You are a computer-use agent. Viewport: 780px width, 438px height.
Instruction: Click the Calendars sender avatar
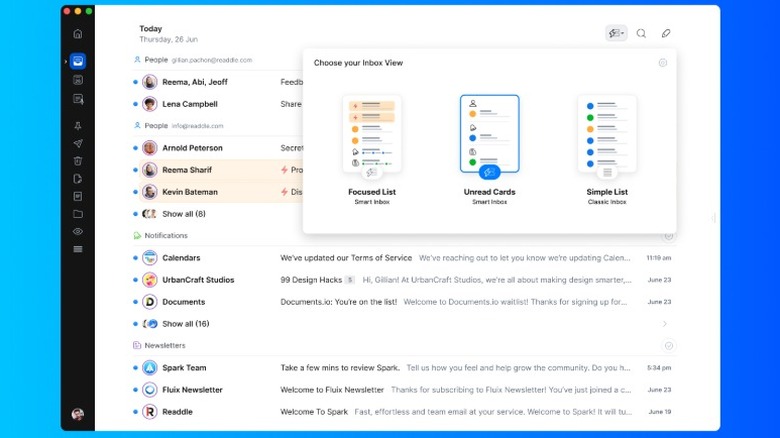[x=150, y=258]
